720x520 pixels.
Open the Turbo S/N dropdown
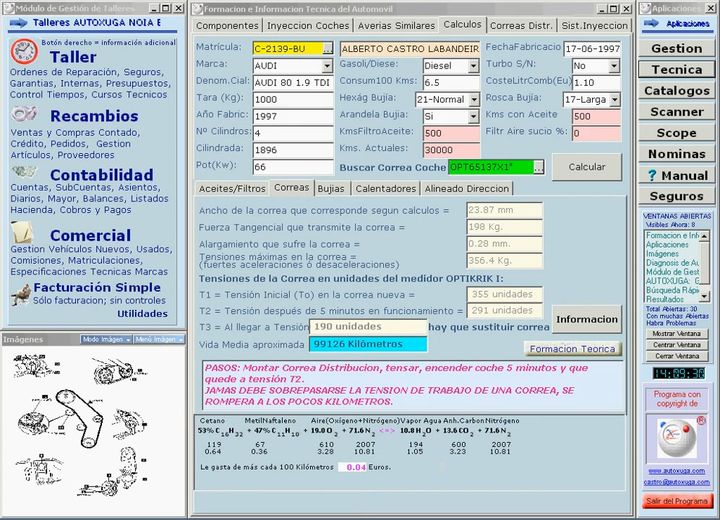[x=614, y=66]
